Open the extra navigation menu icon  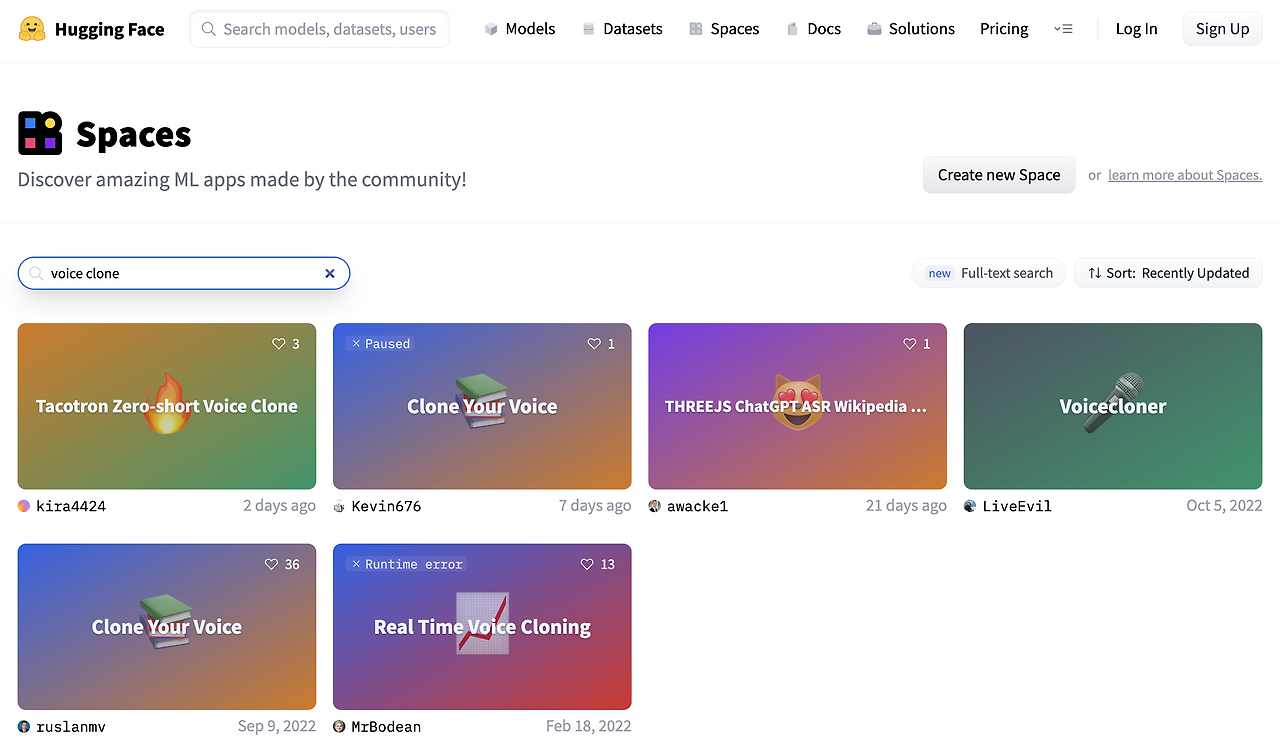[1063, 29]
